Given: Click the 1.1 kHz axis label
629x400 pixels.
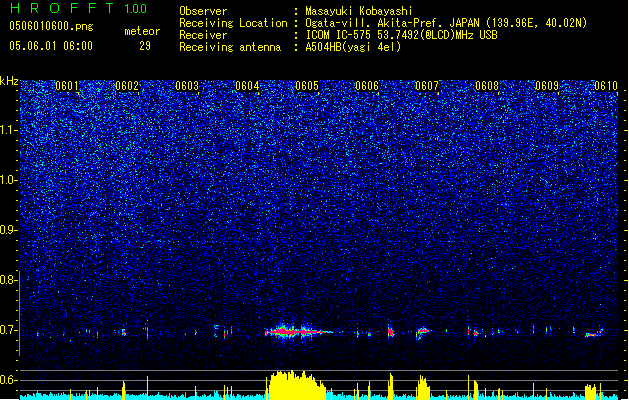Looking at the screenshot, I should (8, 130).
